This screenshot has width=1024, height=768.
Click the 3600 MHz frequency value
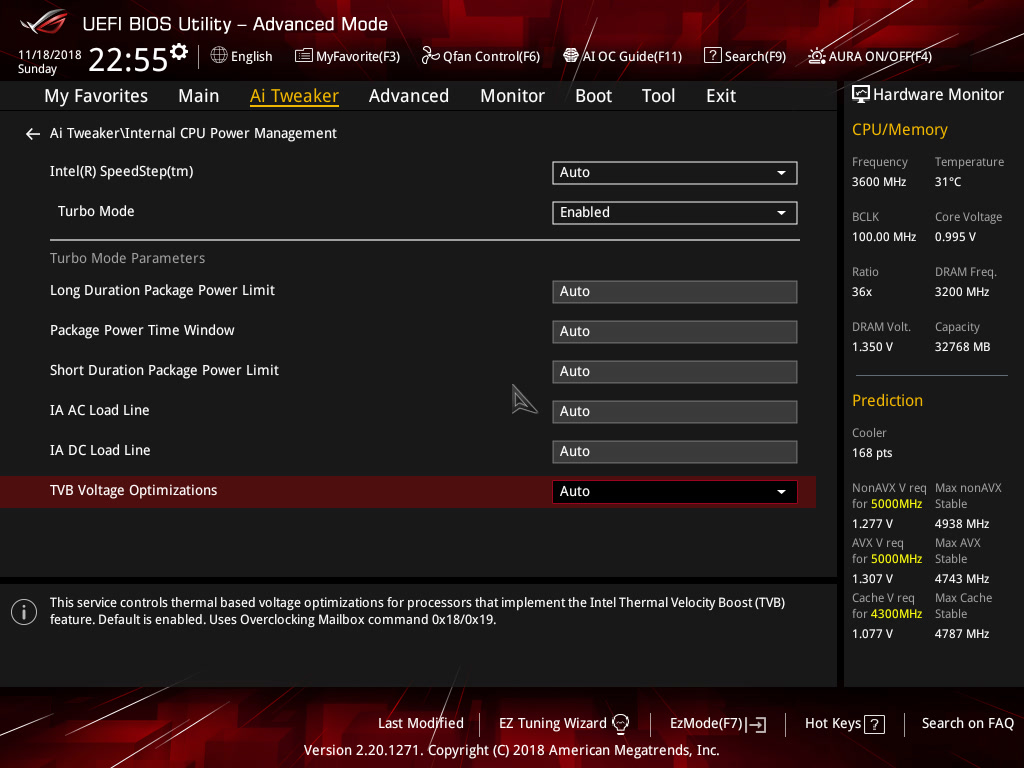coord(878,182)
